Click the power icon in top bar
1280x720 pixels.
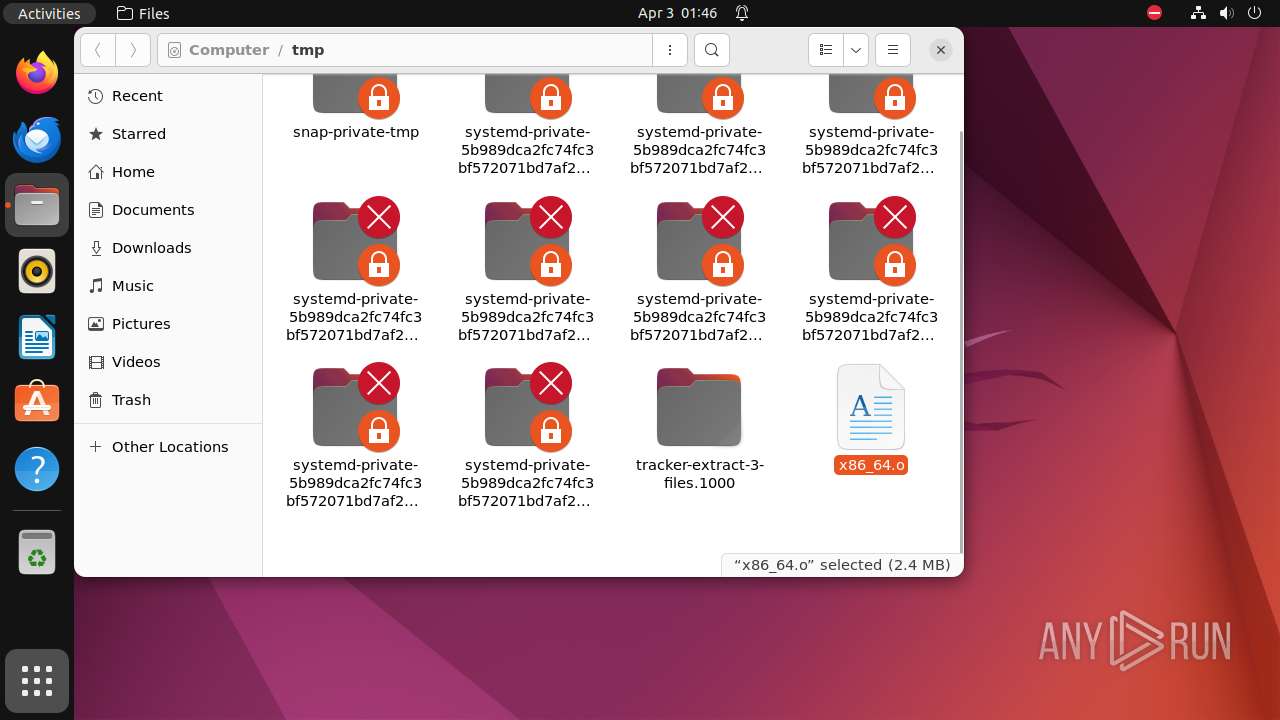click(1256, 13)
